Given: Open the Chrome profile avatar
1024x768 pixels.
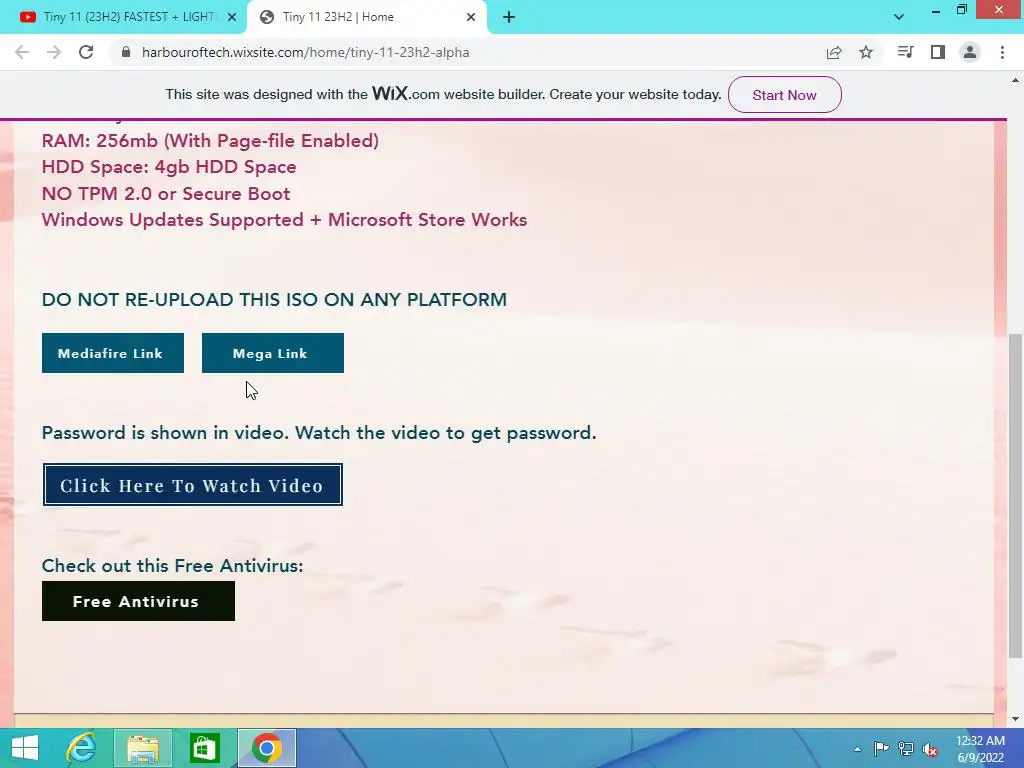Looking at the screenshot, I should point(970,52).
